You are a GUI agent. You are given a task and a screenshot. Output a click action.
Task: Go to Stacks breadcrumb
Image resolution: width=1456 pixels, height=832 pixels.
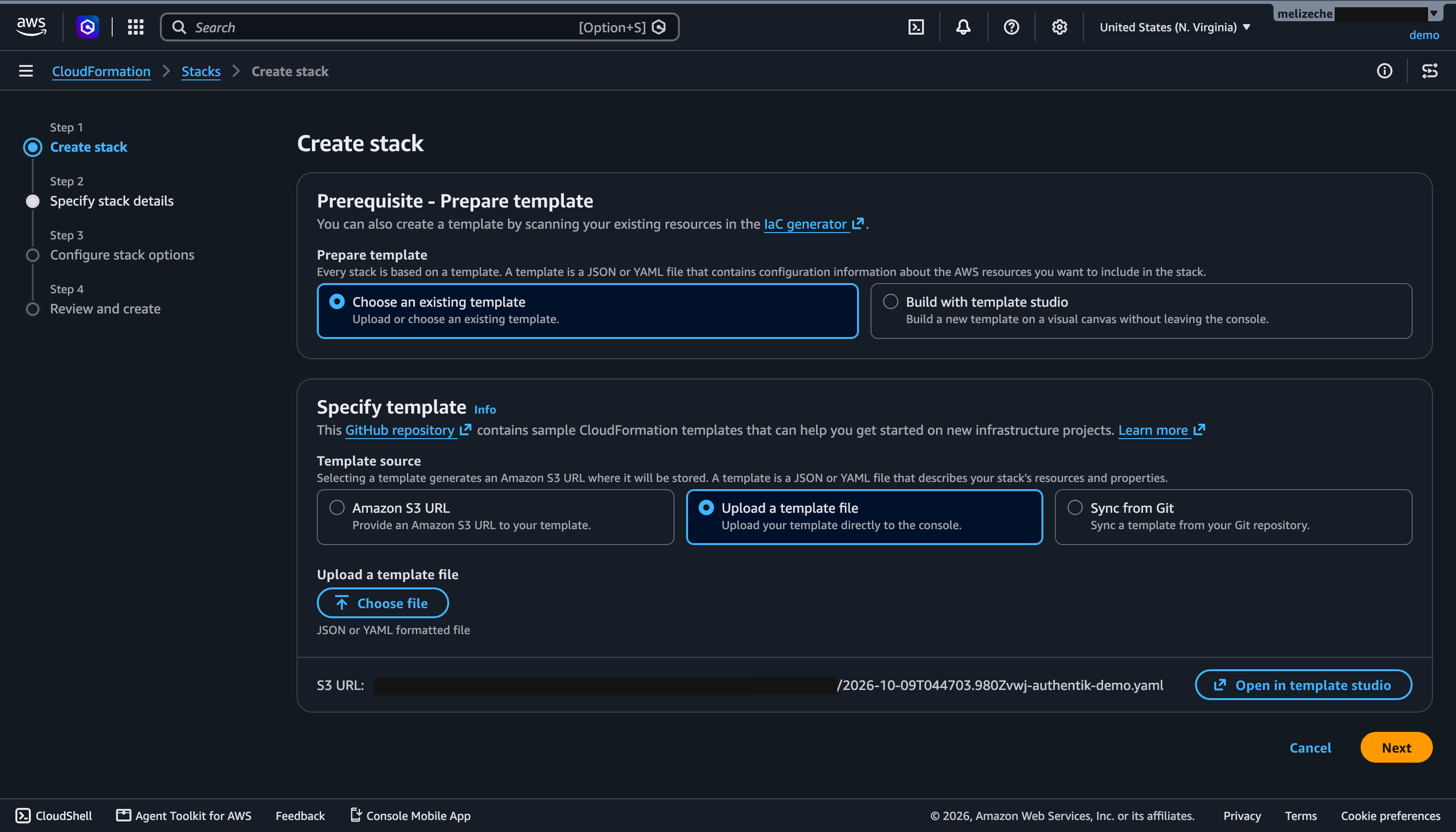201,71
